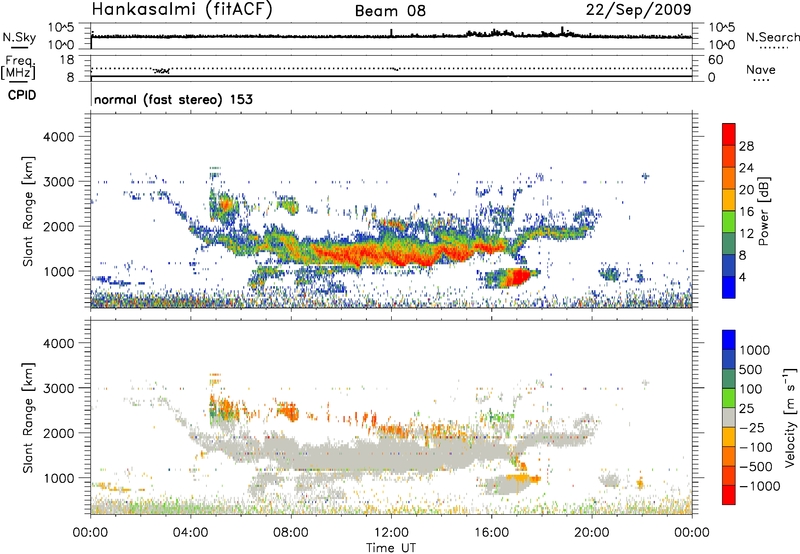Click the 'Time UT' axis label

click(x=391, y=548)
